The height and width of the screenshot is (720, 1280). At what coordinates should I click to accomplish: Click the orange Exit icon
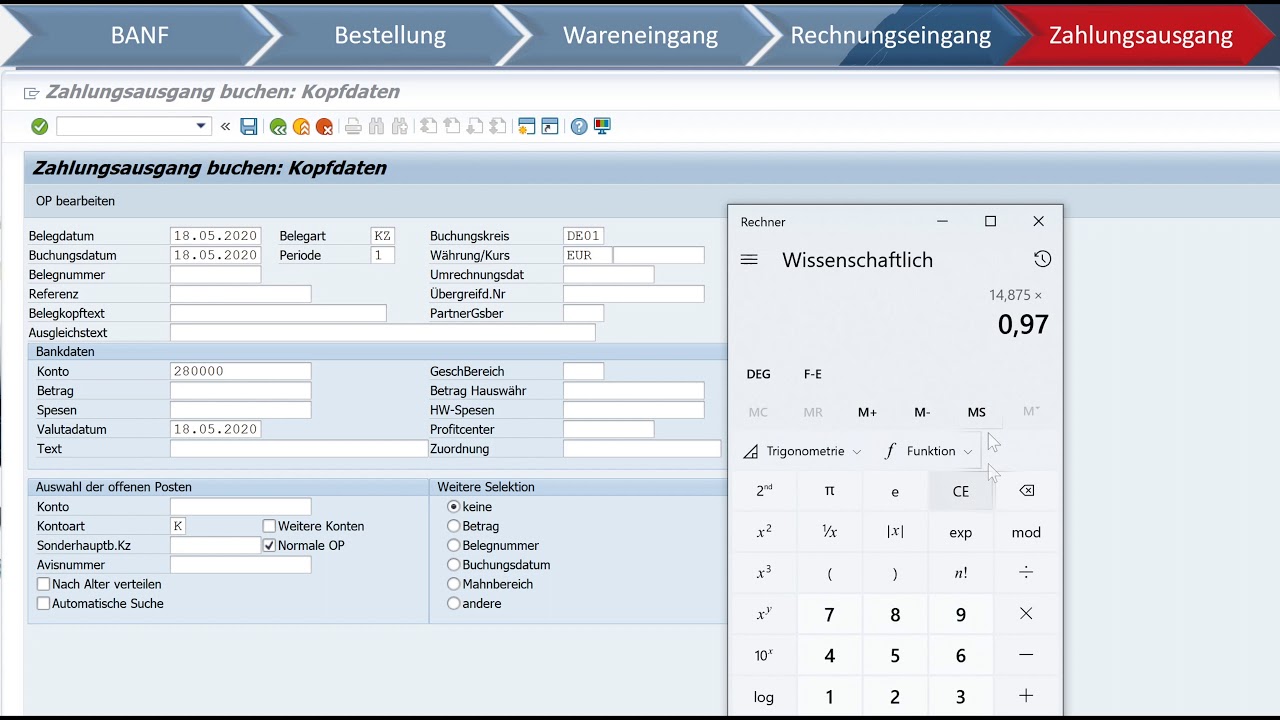tap(301, 126)
